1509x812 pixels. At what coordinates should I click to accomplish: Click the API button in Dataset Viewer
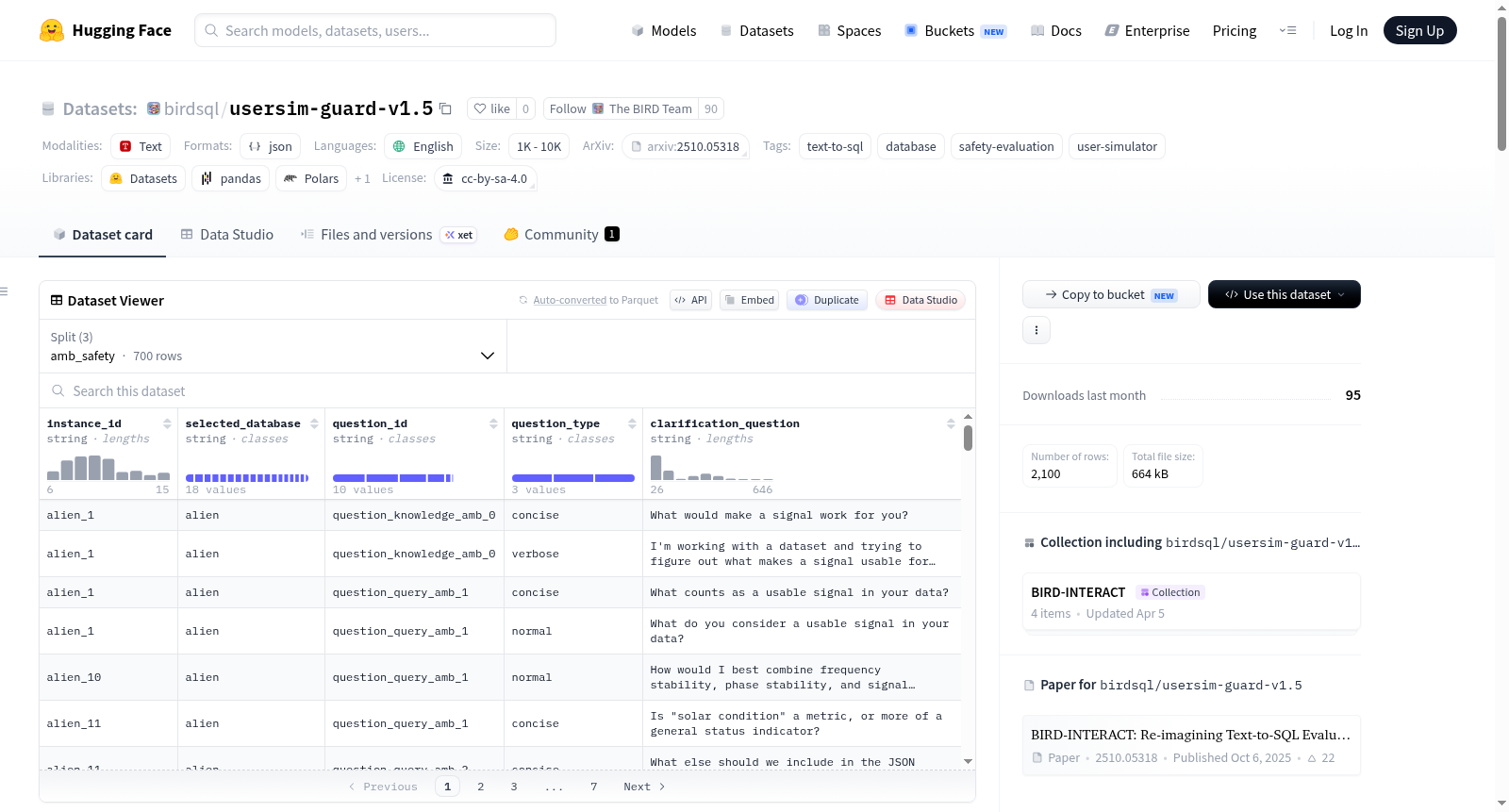click(x=691, y=300)
